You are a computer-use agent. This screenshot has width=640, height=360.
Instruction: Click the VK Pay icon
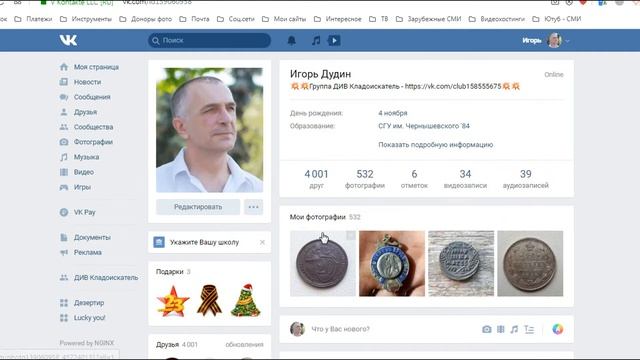tap(64, 212)
